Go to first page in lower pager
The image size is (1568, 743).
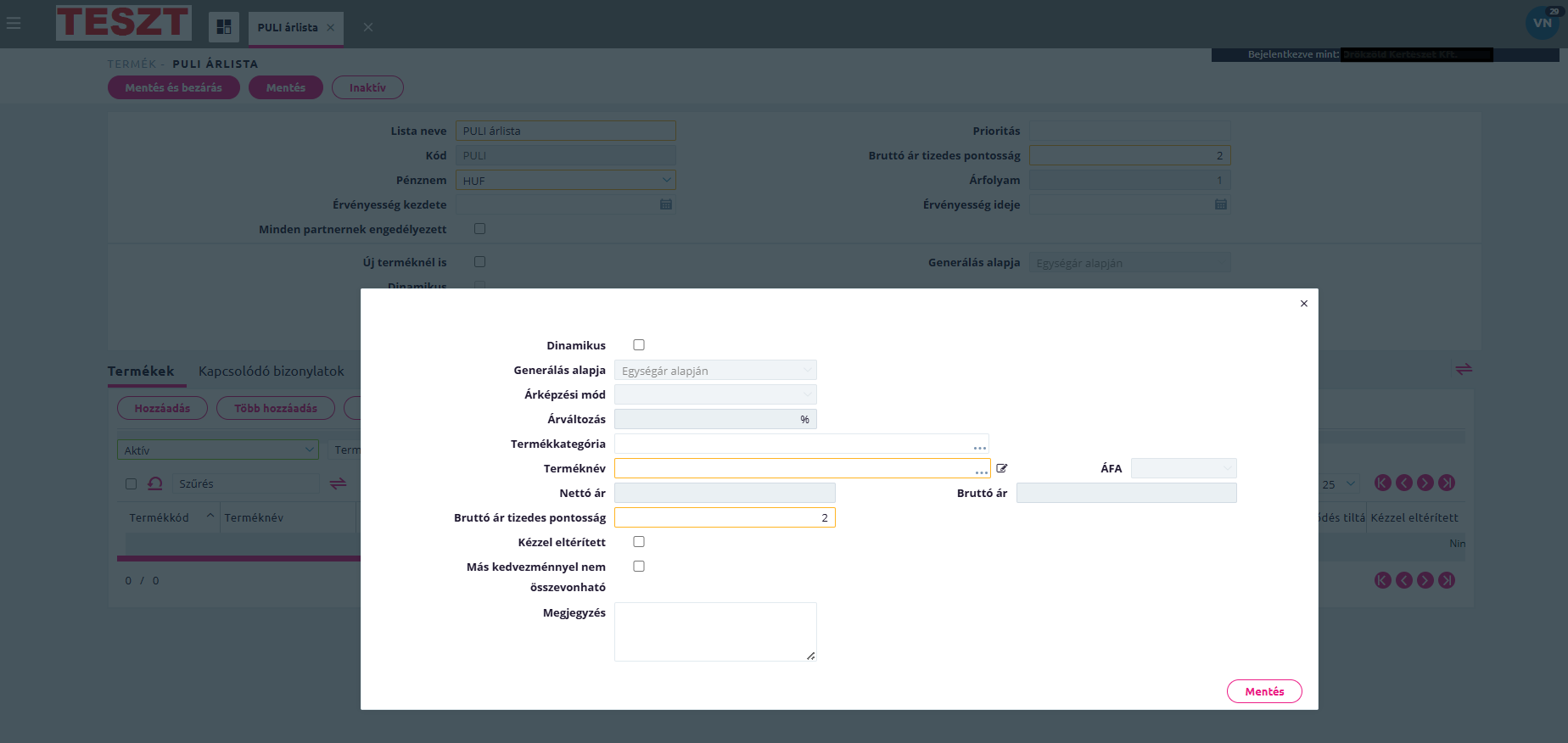coord(1383,580)
